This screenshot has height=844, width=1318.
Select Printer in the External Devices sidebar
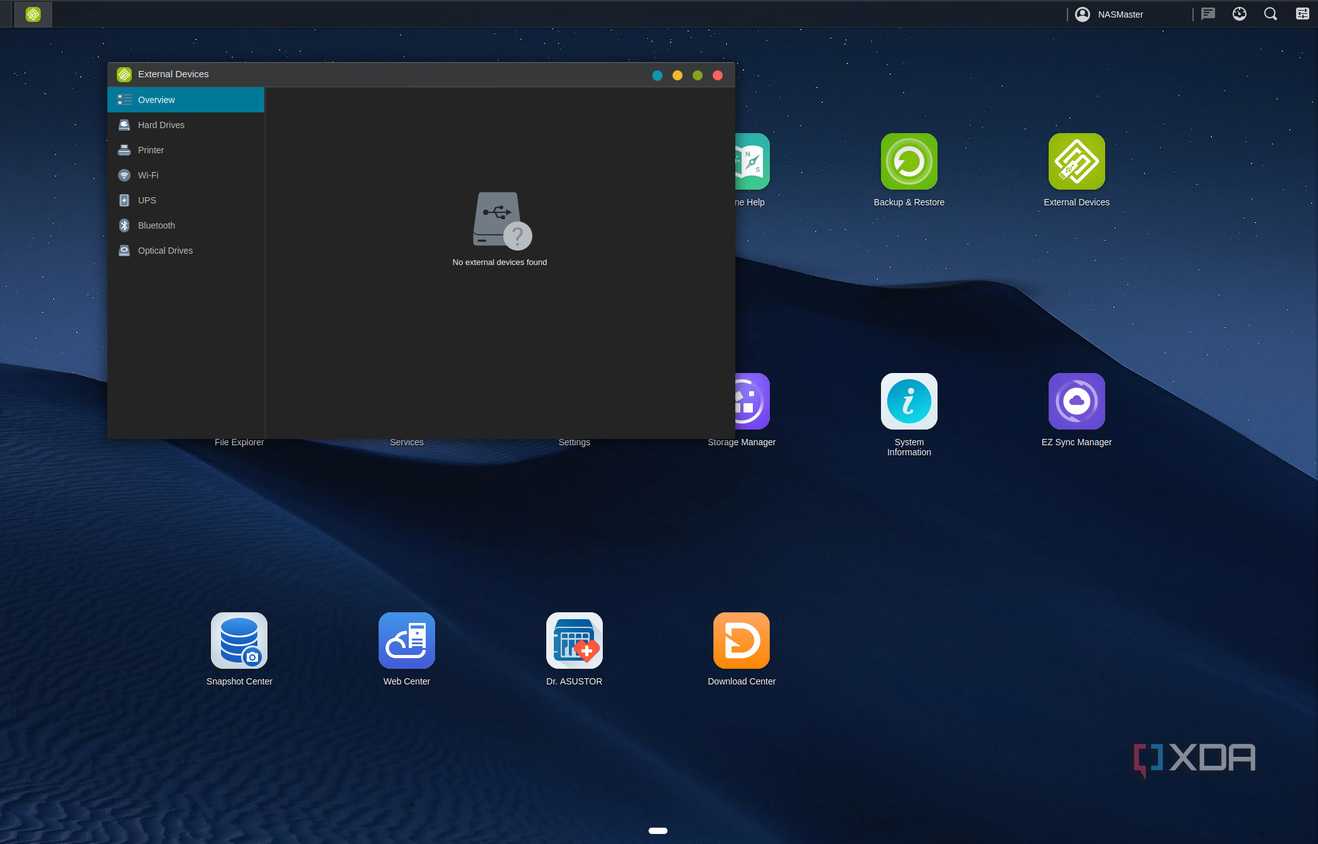click(186, 150)
